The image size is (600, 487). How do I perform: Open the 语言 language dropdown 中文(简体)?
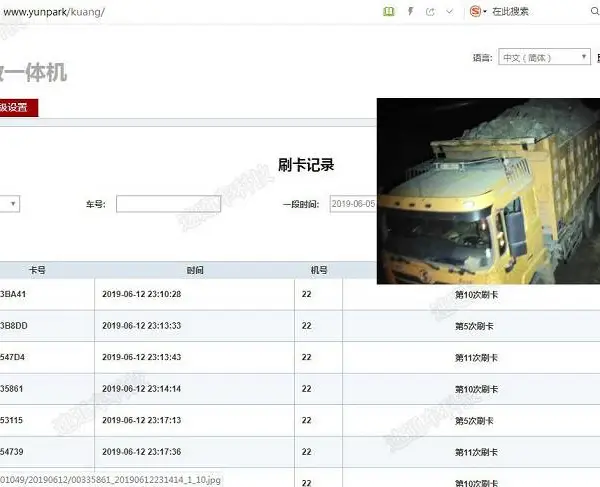pyautogui.click(x=544, y=57)
